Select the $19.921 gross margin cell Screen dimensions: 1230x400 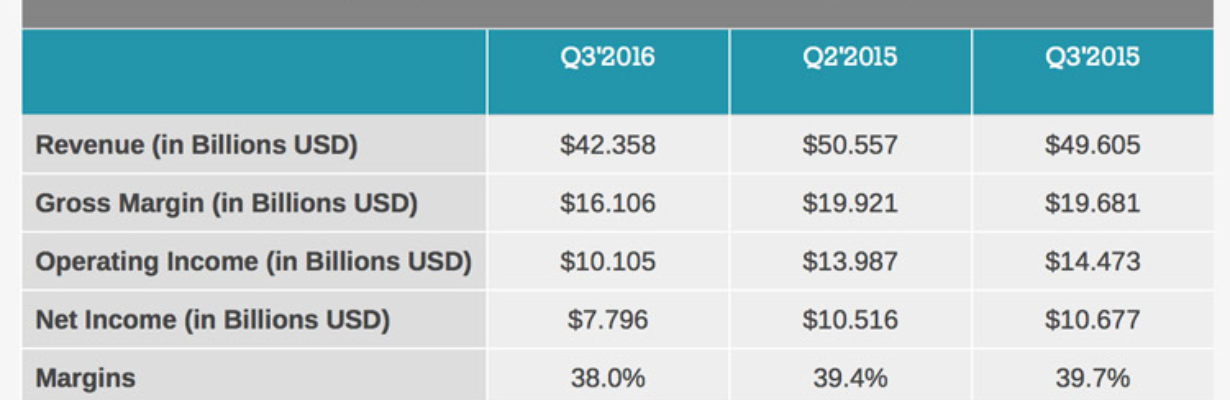[850, 203]
